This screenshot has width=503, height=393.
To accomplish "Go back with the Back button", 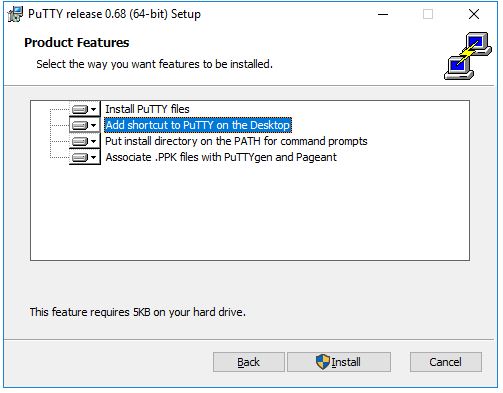I will click(249, 362).
